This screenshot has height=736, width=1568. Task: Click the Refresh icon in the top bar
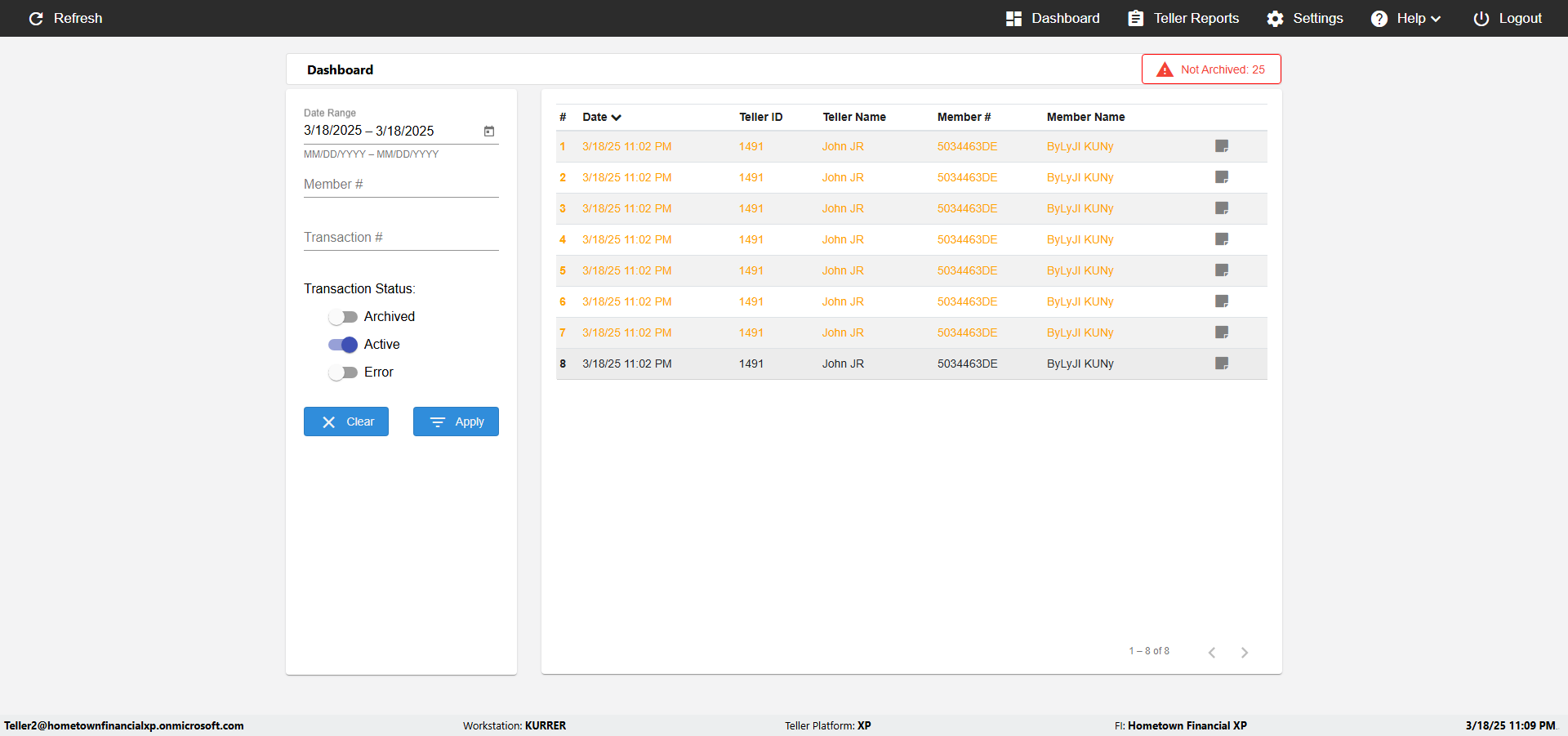coord(36,18)
